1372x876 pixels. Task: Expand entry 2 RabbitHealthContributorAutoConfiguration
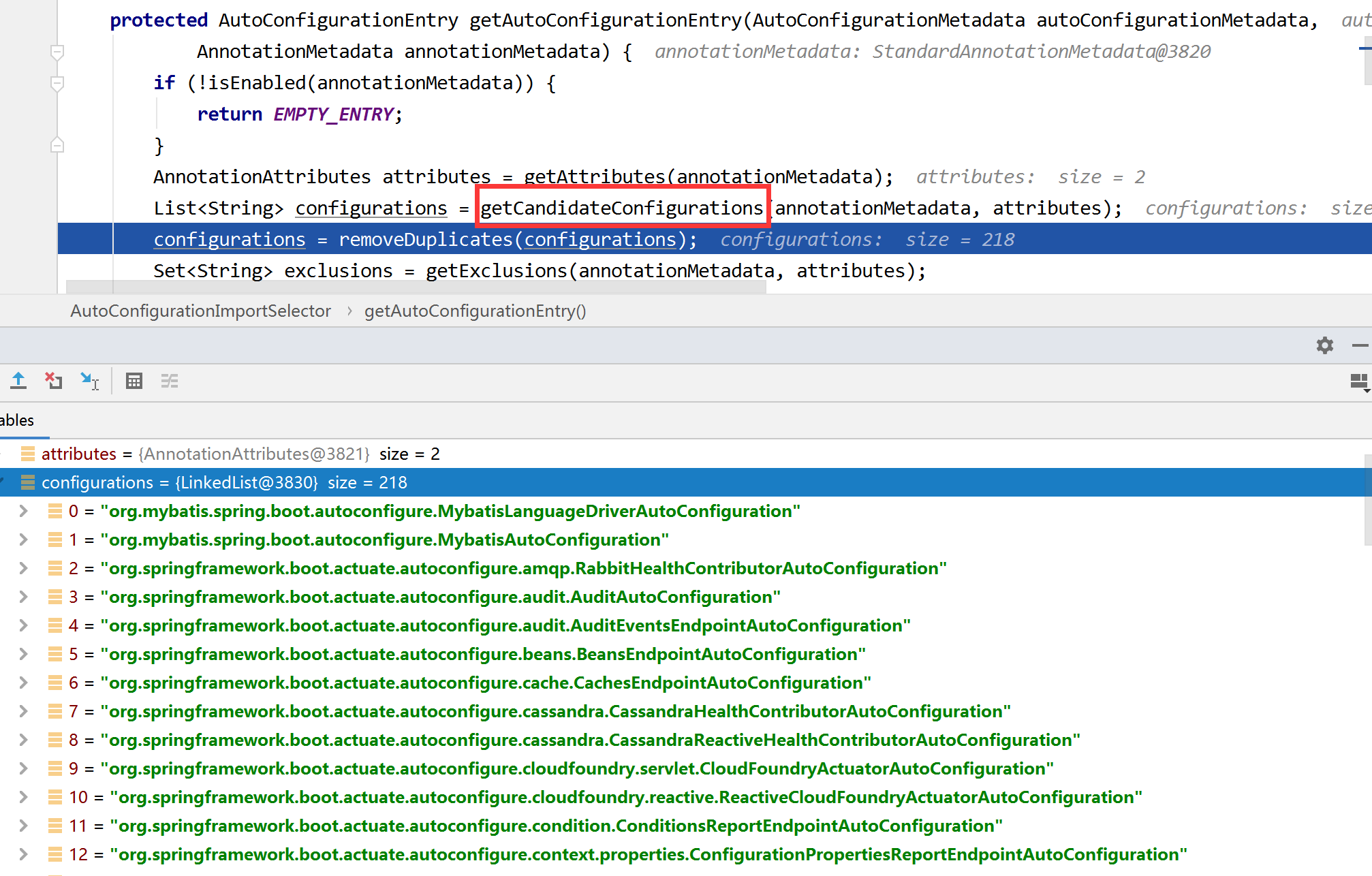[23, 568]
